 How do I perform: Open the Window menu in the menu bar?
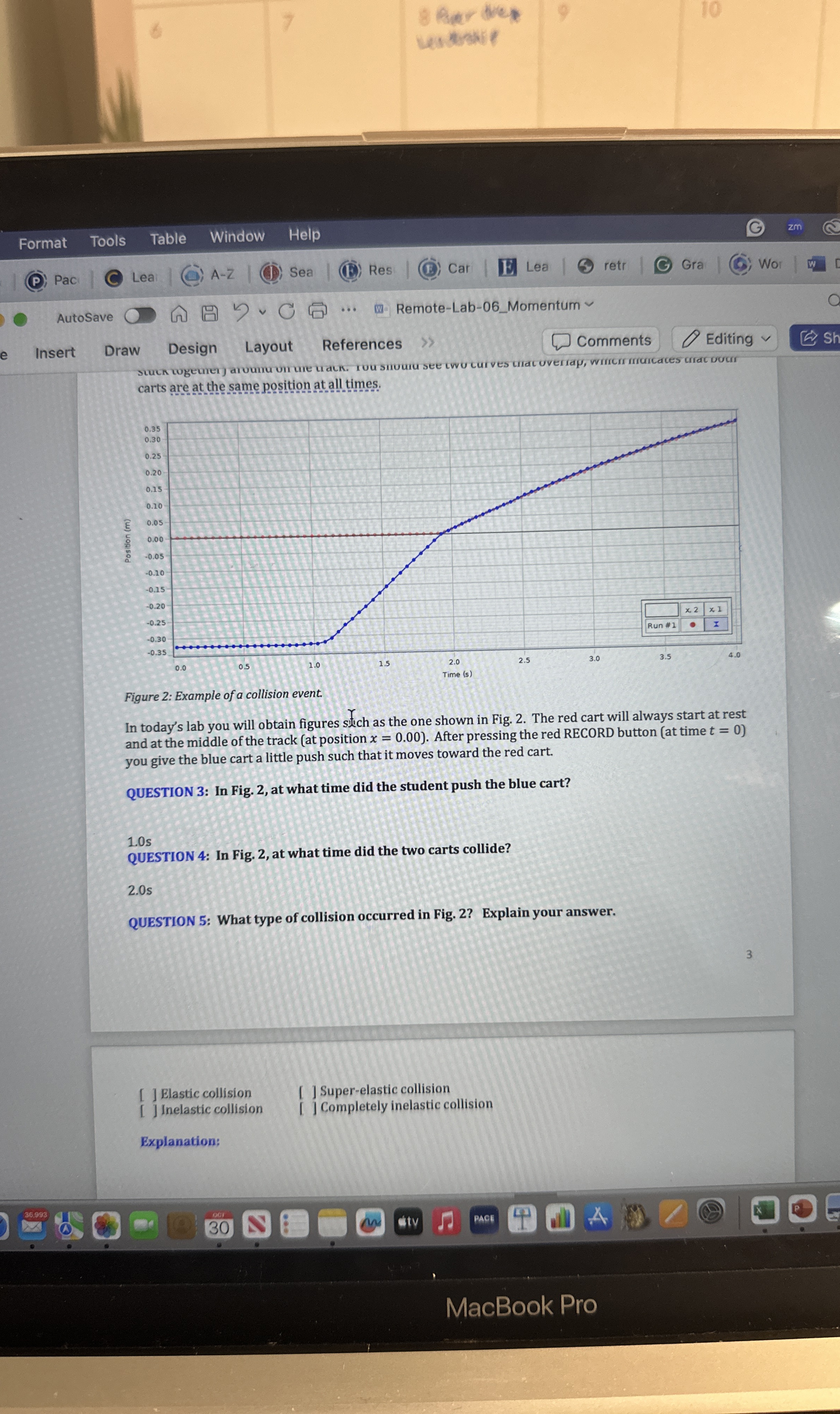click(237, 237)
